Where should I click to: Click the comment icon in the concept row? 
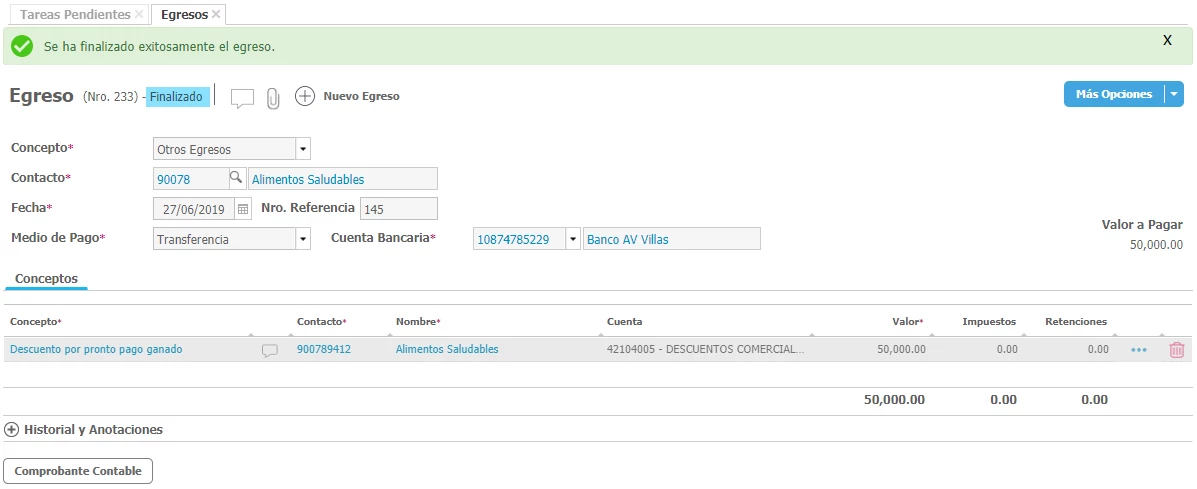[x=269, y=350]
